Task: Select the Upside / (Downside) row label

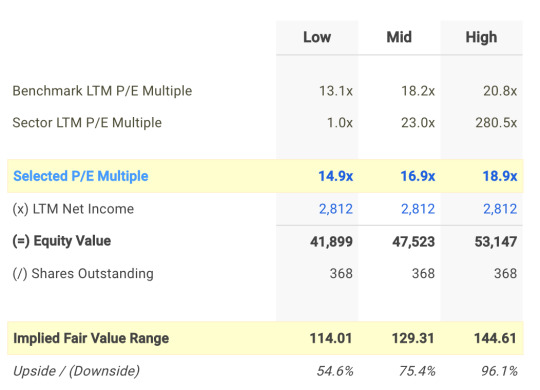Action: point(76,371)
